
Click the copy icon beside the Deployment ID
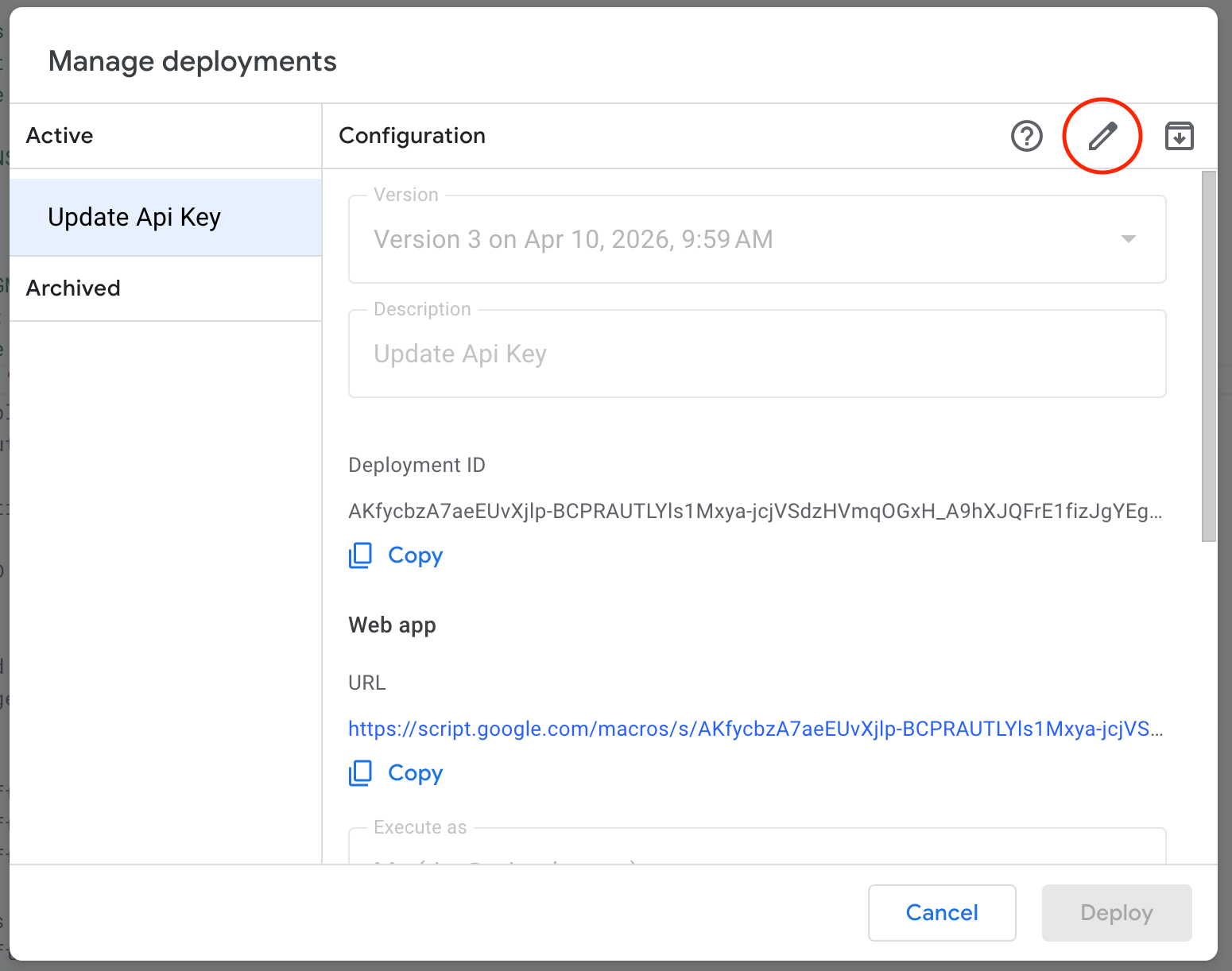point(361,555)
